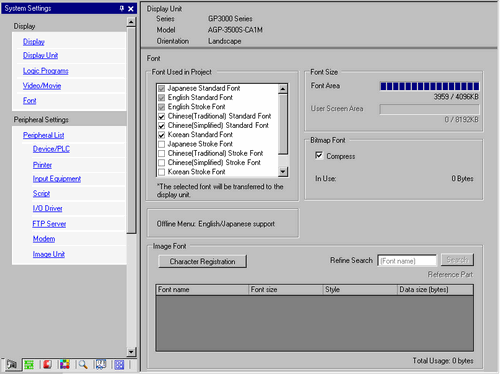Enable Chinese(Traditional) Stroke Font
This screenshot has width=500, height=374.
162,154
